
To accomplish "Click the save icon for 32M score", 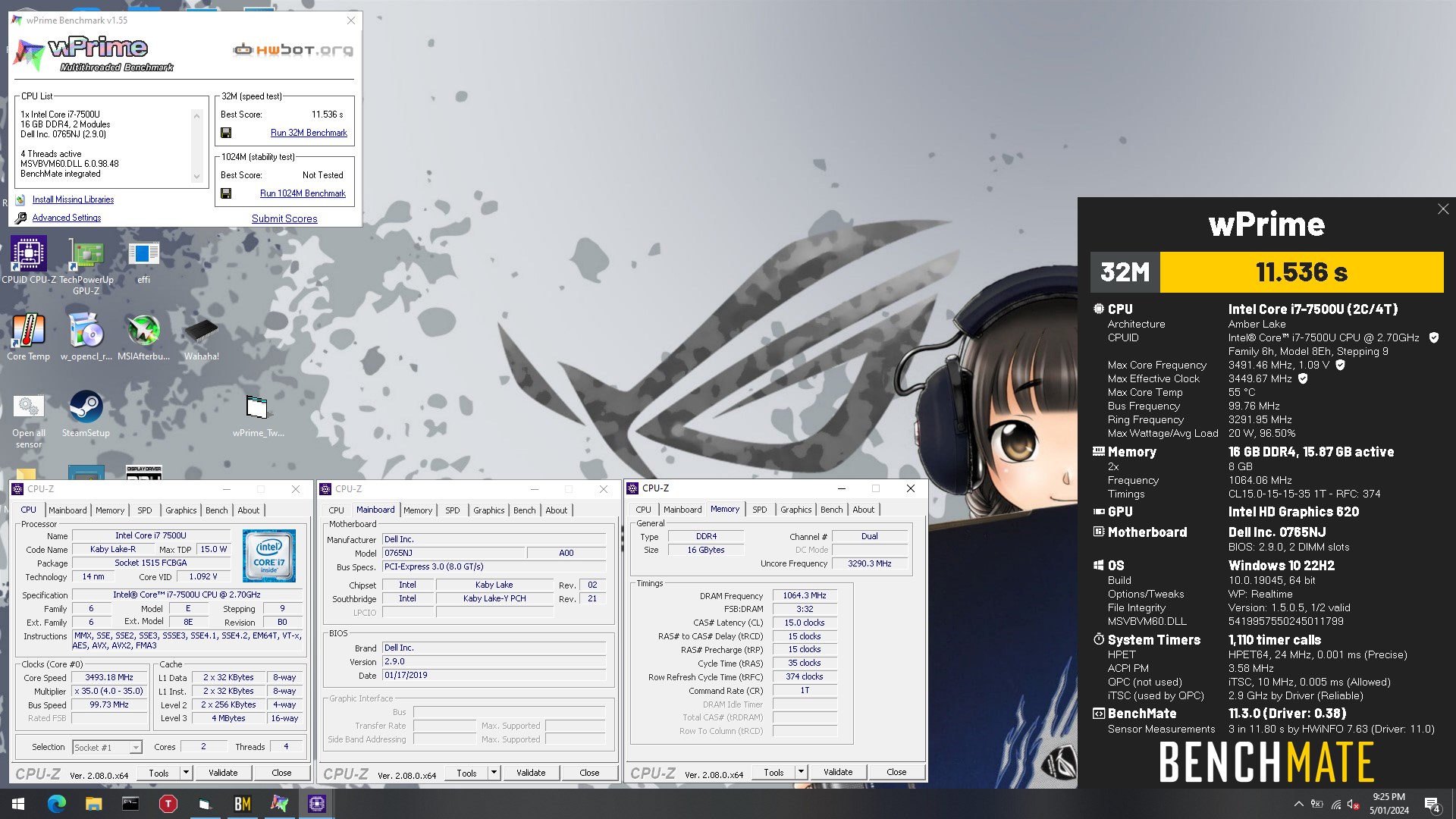I will (226, 133).
